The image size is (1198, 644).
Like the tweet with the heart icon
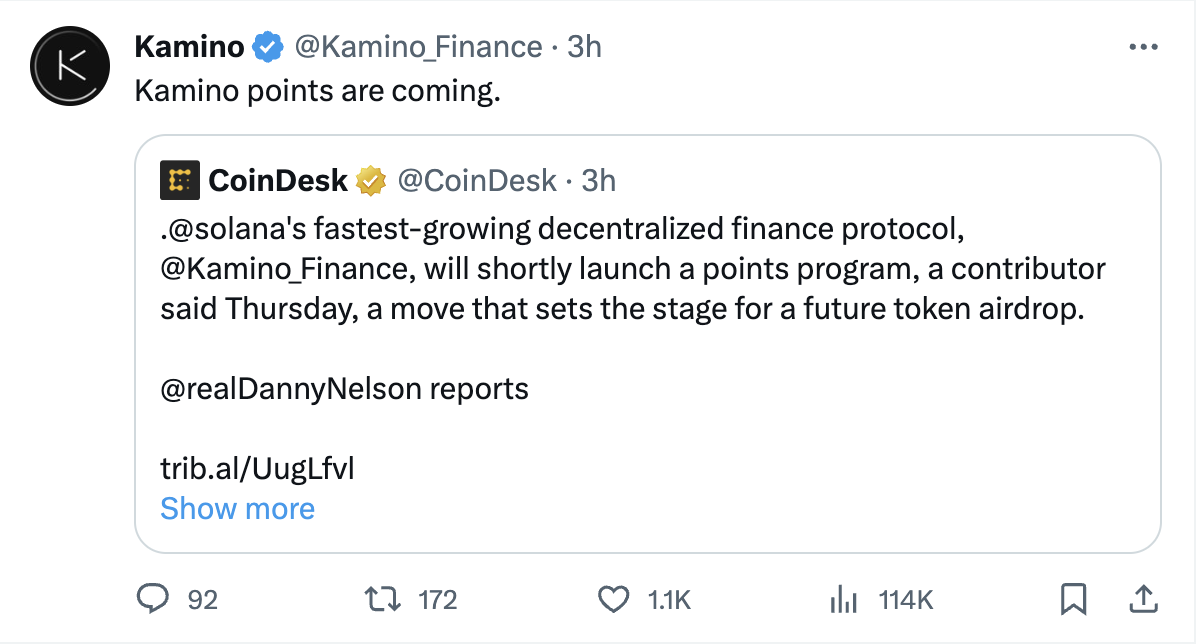tap(612, 599)
